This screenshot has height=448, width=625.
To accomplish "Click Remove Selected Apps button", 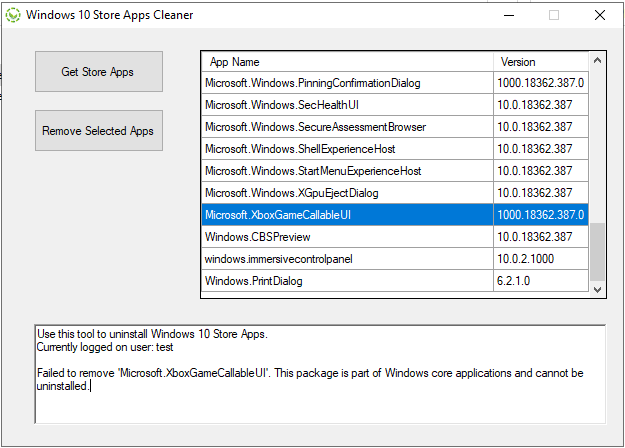I will click(99, 130).
